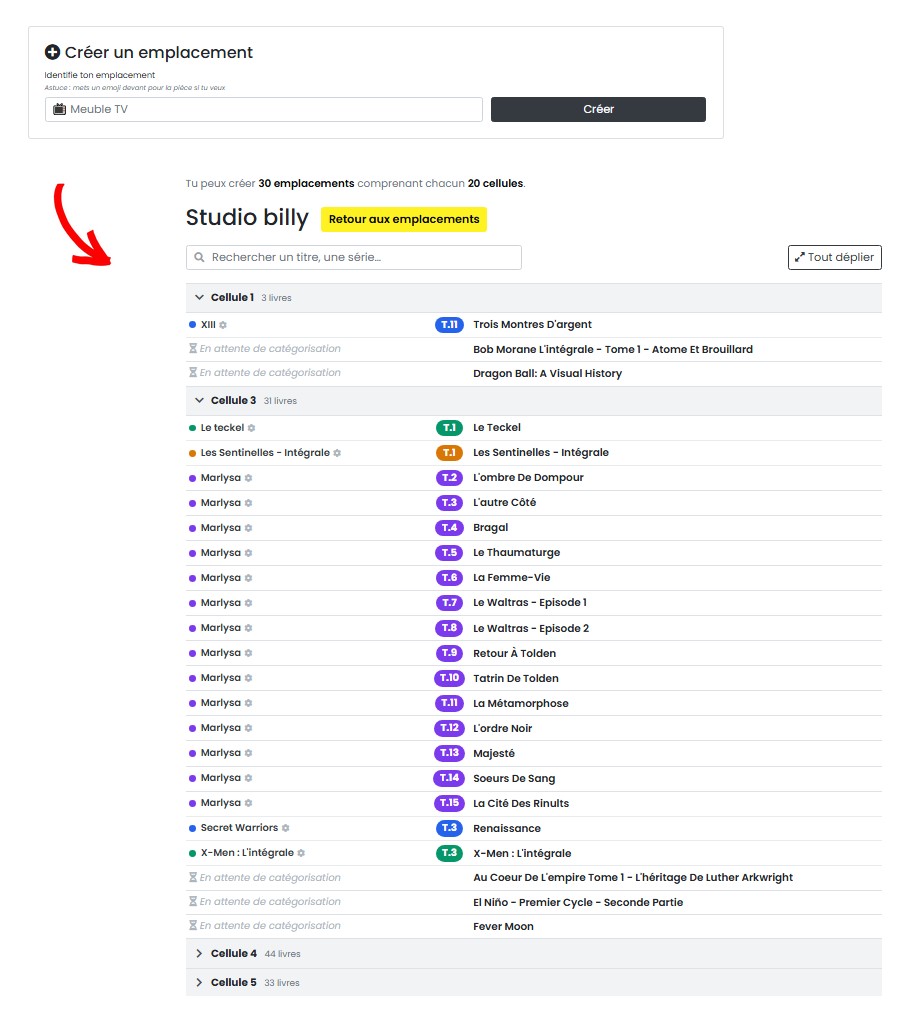
Task: Click the '44 livres' count of Cellule 4
Action: coord(282,954)
